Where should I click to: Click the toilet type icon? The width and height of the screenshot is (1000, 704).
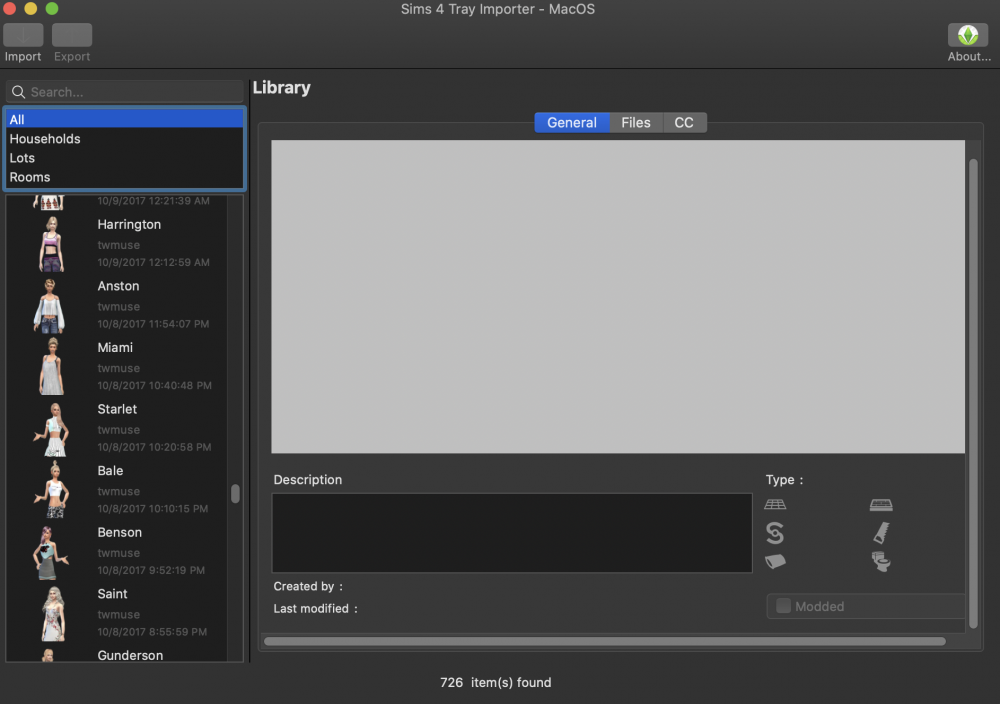tap(881, 561)
